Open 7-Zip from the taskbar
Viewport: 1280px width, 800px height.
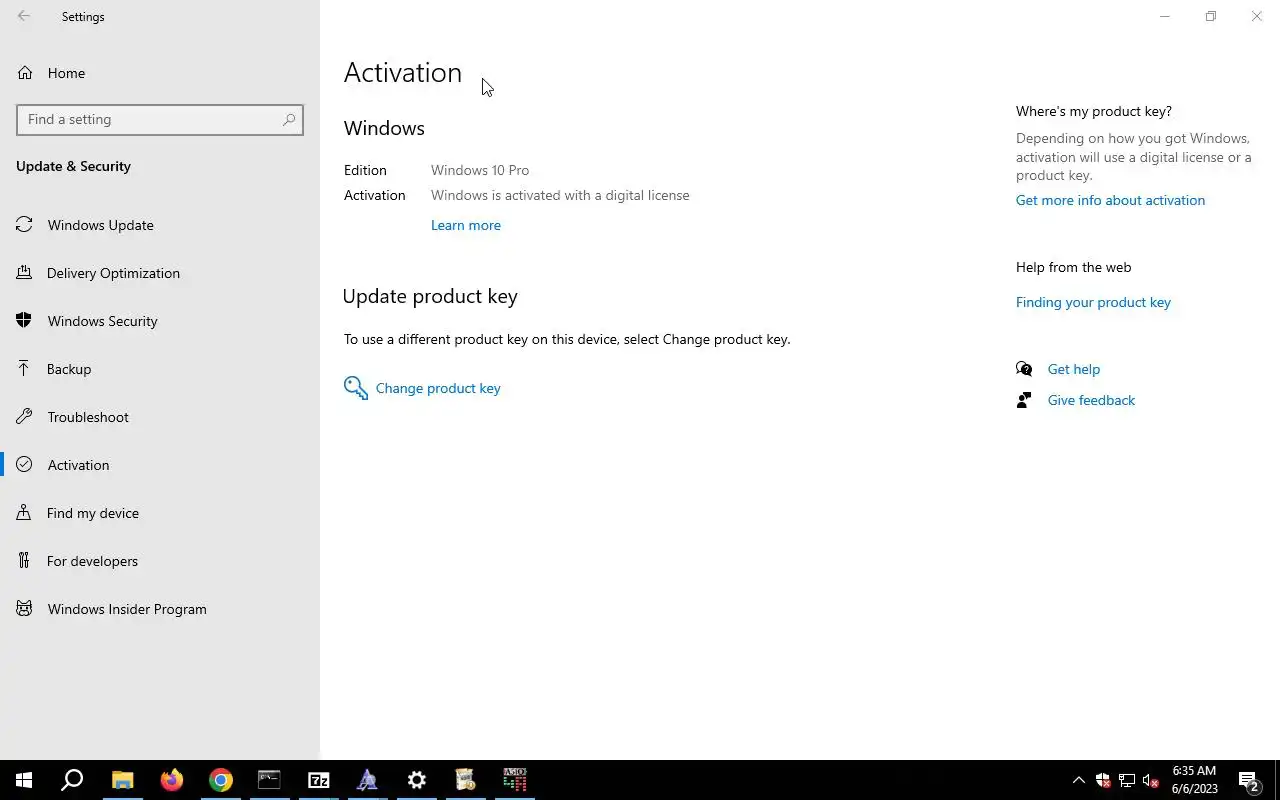click(318, 780)
